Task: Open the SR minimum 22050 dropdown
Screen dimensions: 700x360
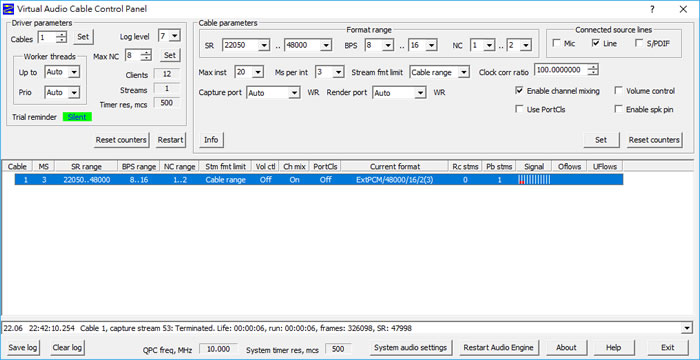Action: 264,45
